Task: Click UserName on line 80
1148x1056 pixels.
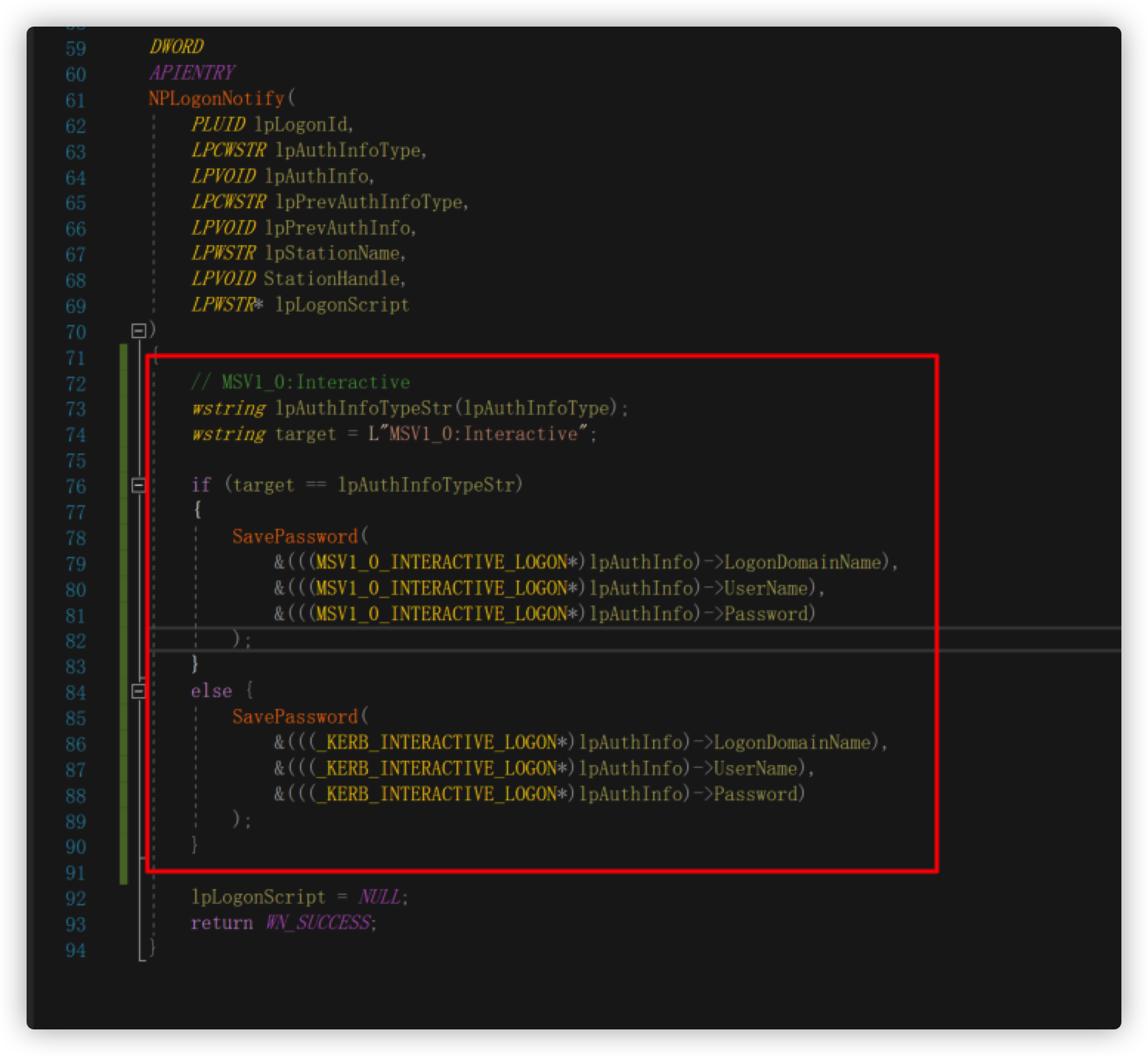Action: coord(766,588)
